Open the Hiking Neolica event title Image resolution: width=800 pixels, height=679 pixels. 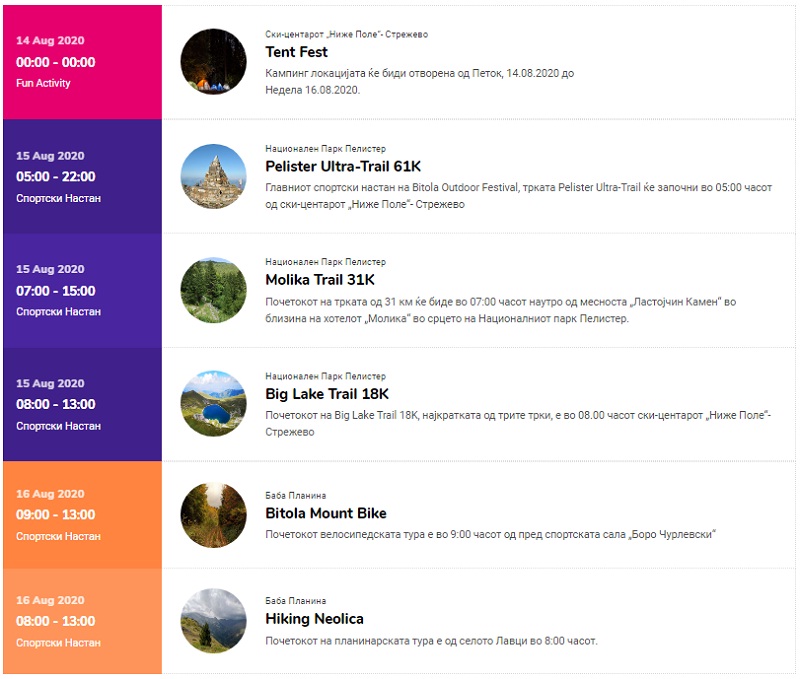click(314, 619)
